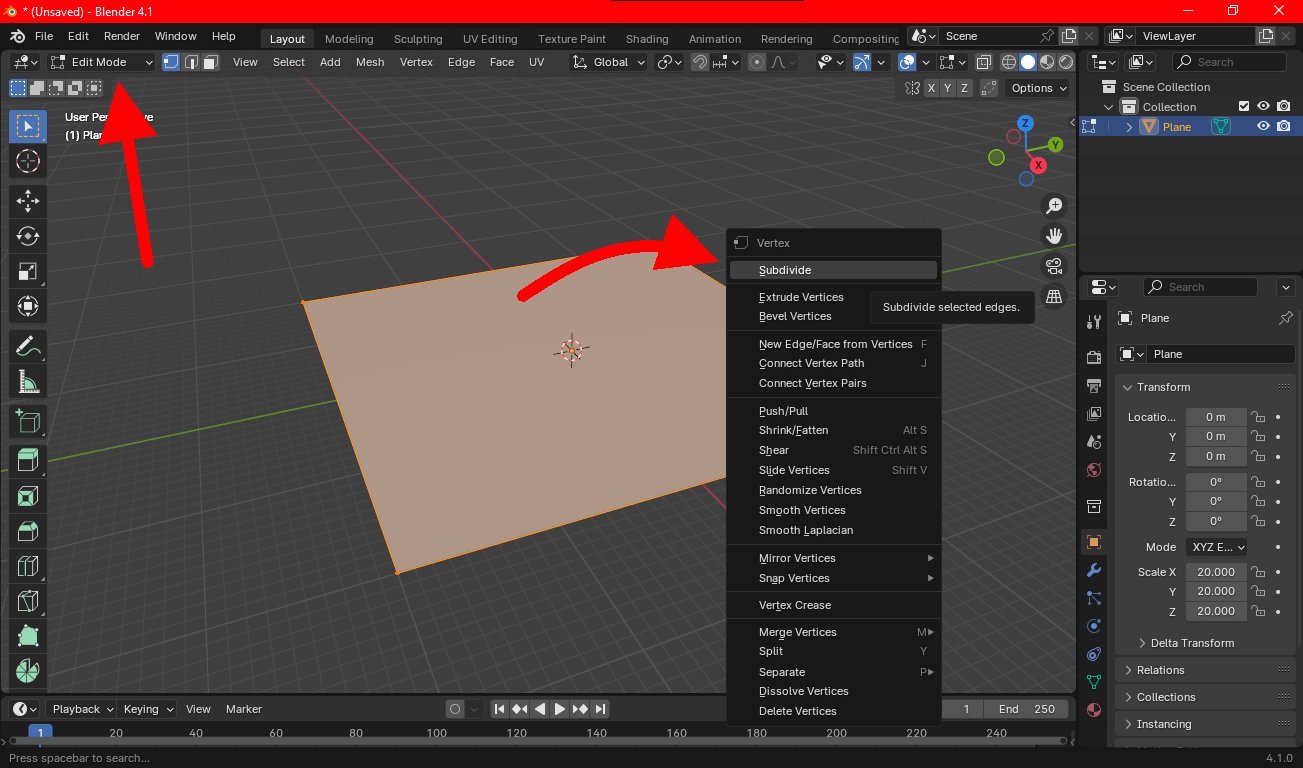This screenshot has height=768, width=1303.
Task: Choose Subdivide from the Vertex menu
Action: [x=833, y=270]
